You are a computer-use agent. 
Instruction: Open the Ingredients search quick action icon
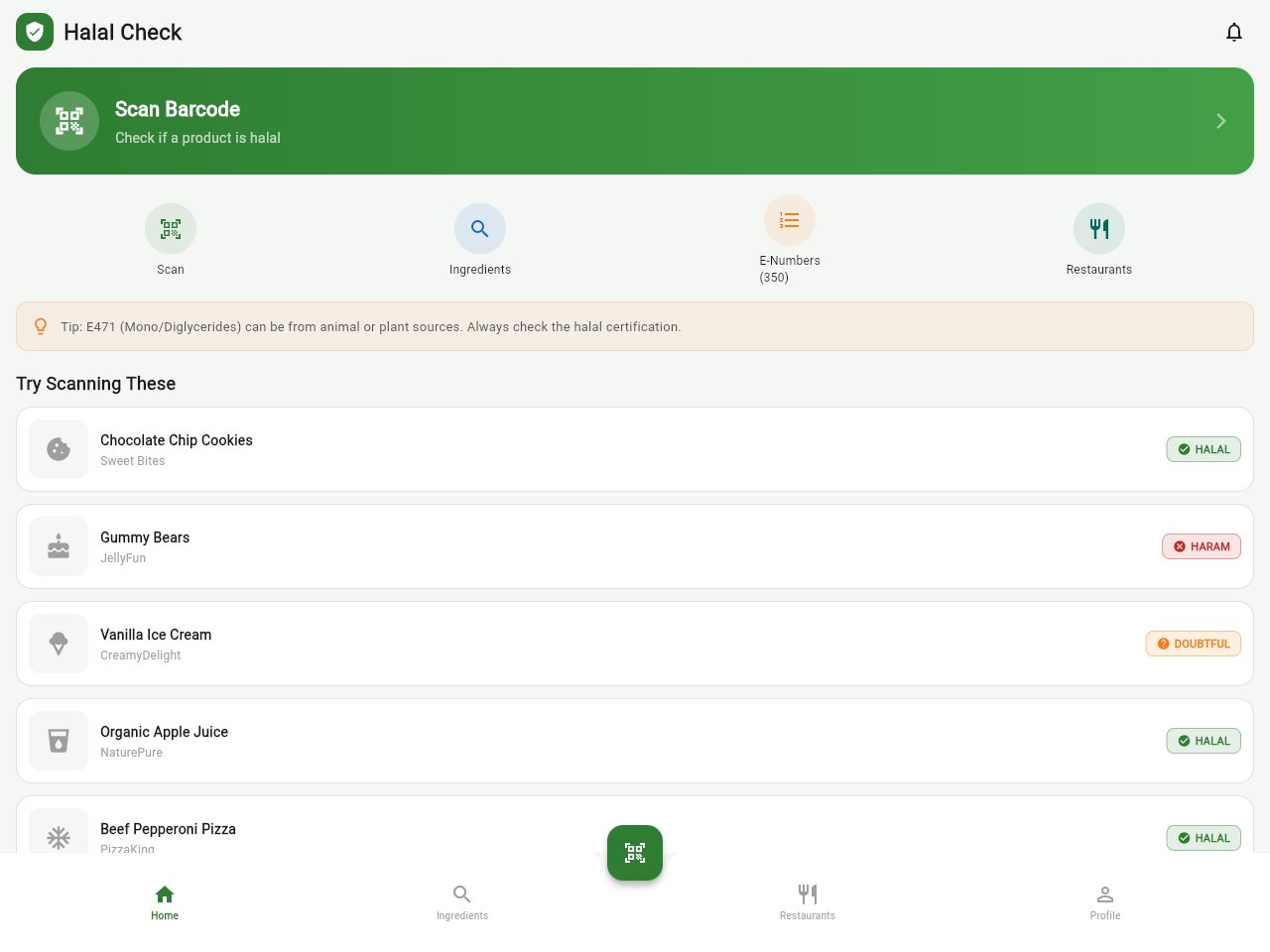tap(480, 229)
